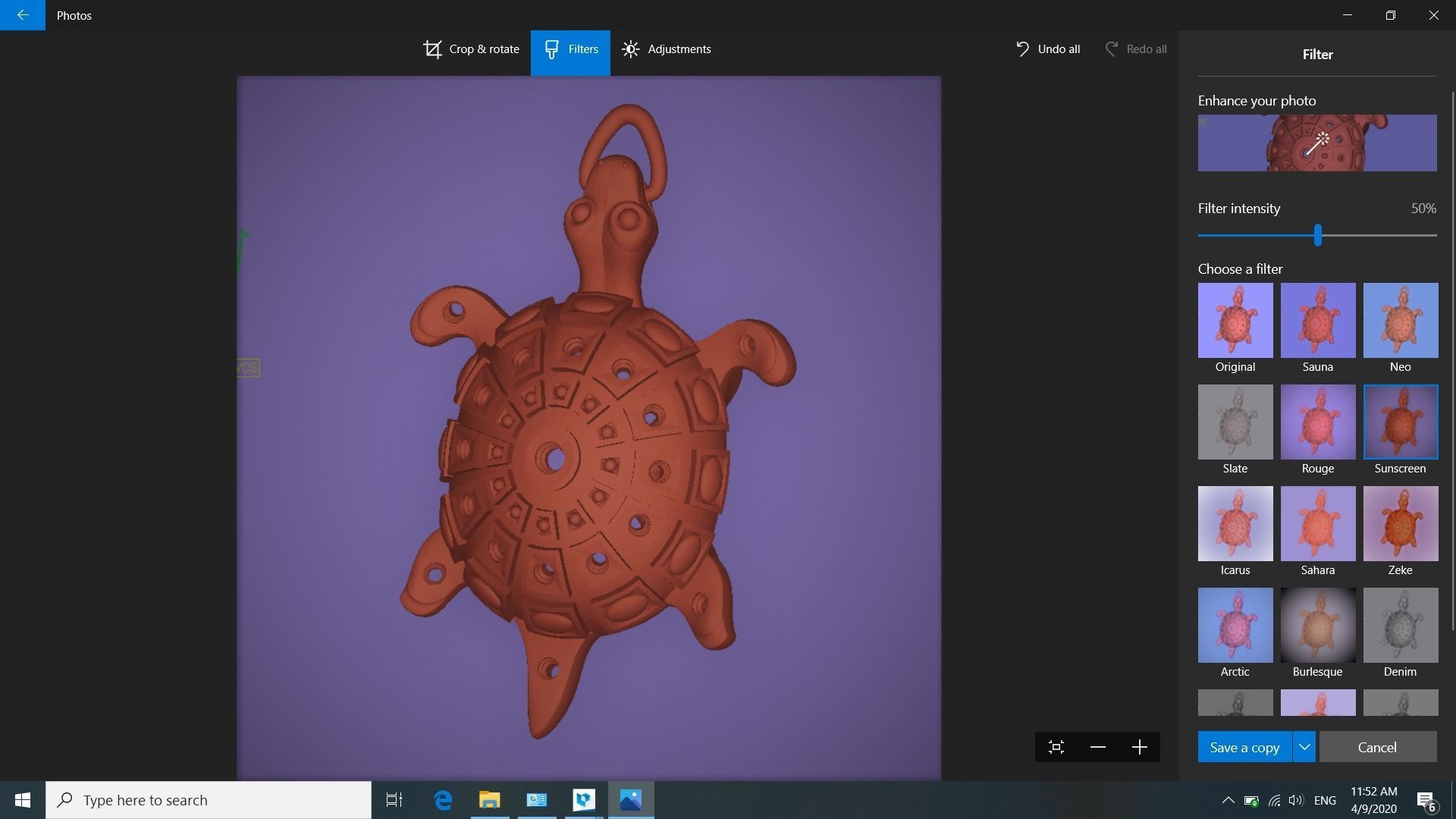Click the battery status tray icon

(1251, 800)
